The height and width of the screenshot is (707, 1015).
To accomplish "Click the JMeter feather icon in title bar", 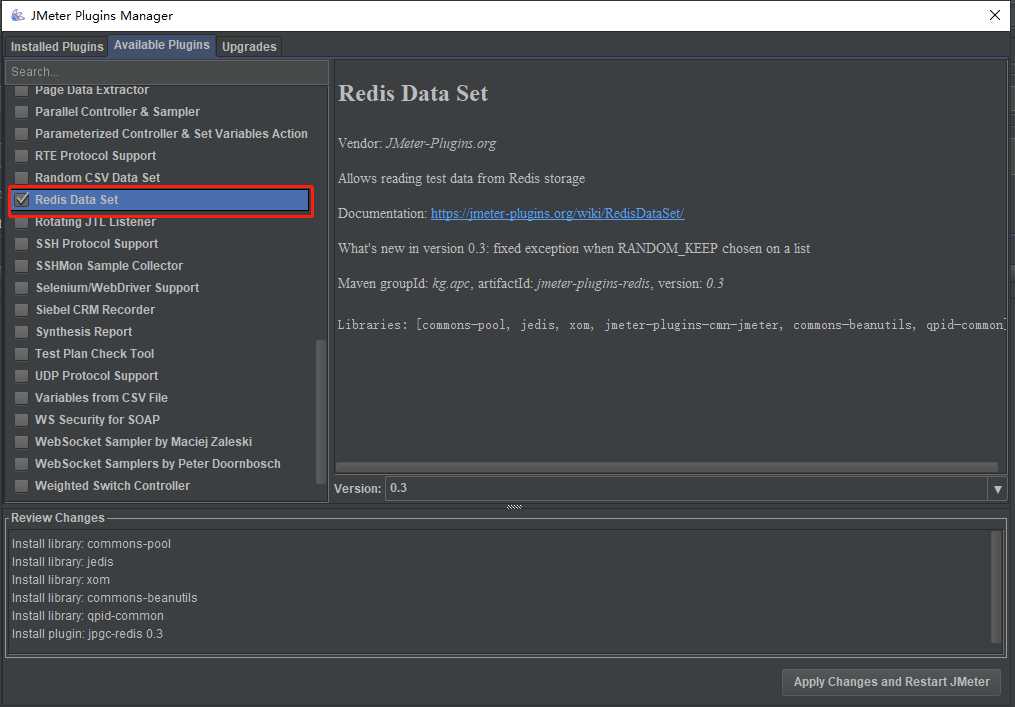I will click(17, 15).
